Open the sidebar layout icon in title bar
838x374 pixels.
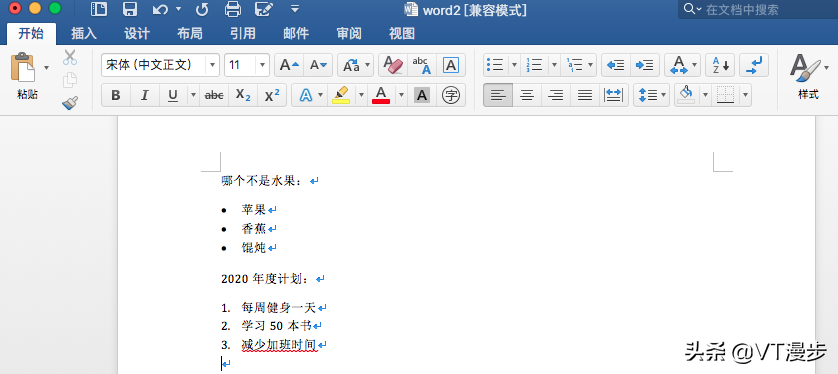click(99, 9)
